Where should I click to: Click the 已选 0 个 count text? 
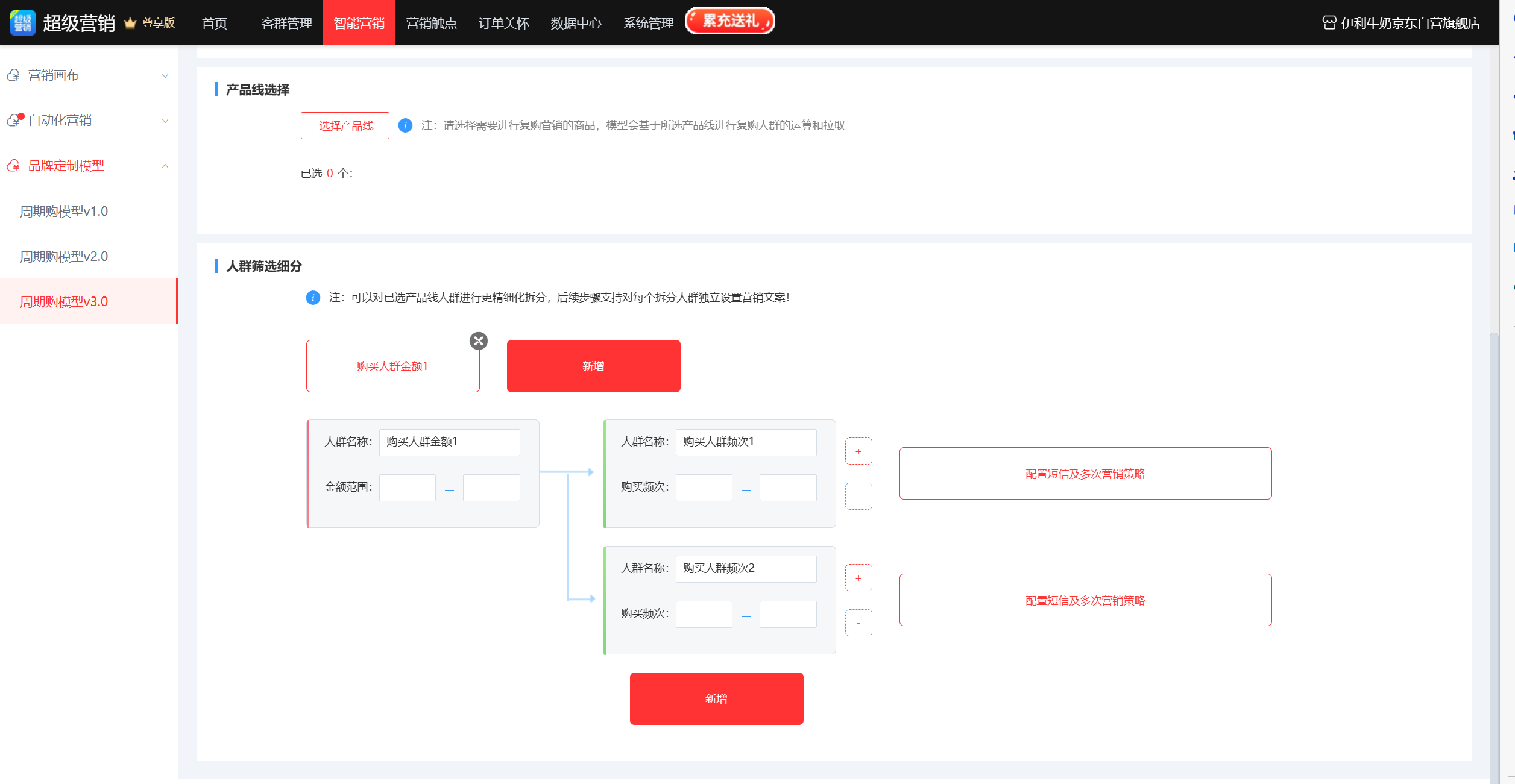tap(327, 174)
